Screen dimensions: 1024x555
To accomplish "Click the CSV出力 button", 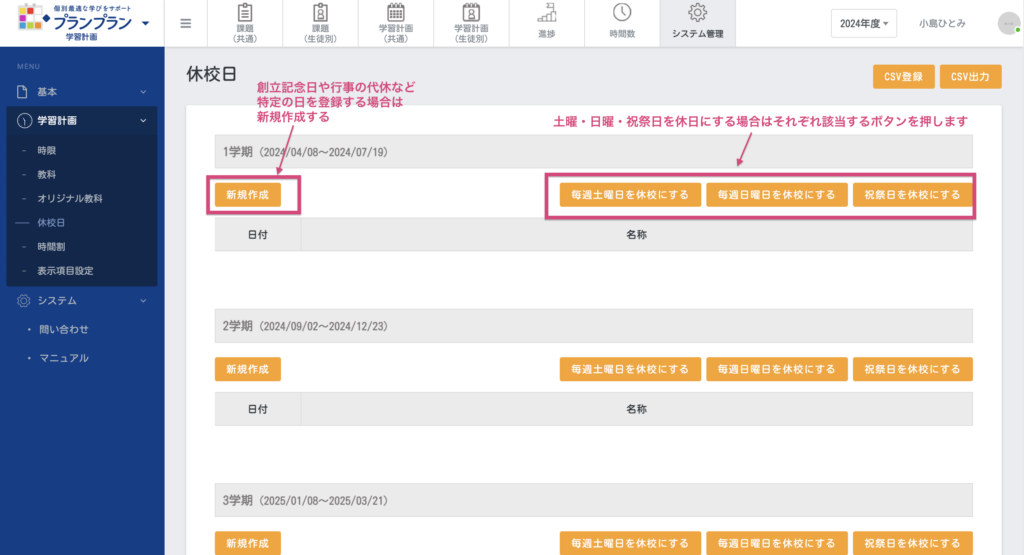I will 970,76.
